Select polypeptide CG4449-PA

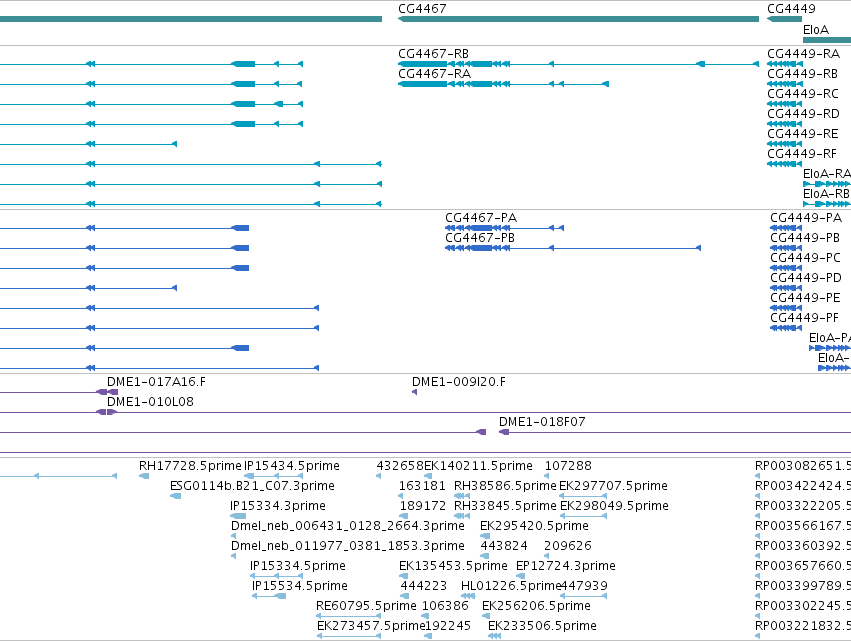click(x=786, y=228)
